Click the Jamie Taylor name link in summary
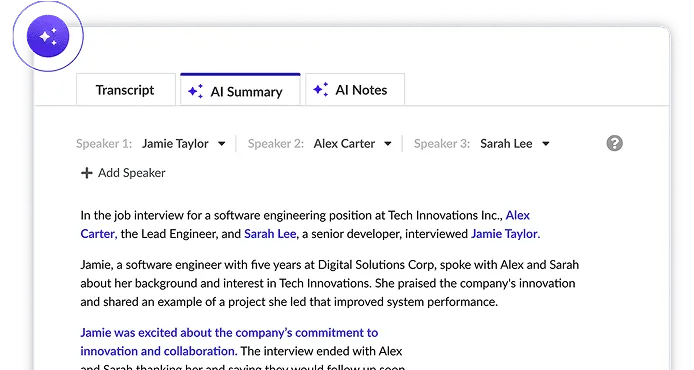Image resolution: width=694 pixels, height=370 pixels. tap(505, 234)
